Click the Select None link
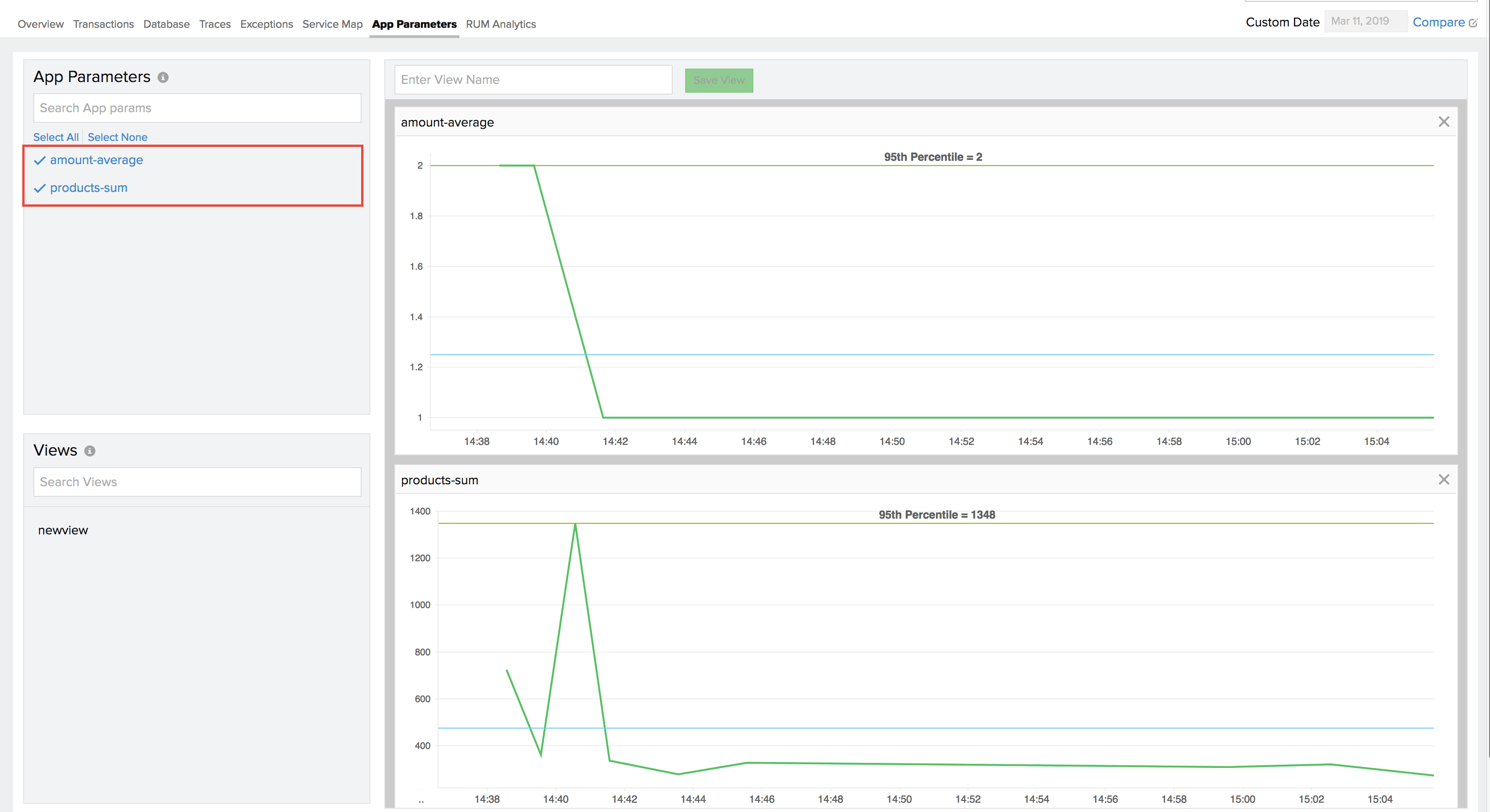 [117, 137]
